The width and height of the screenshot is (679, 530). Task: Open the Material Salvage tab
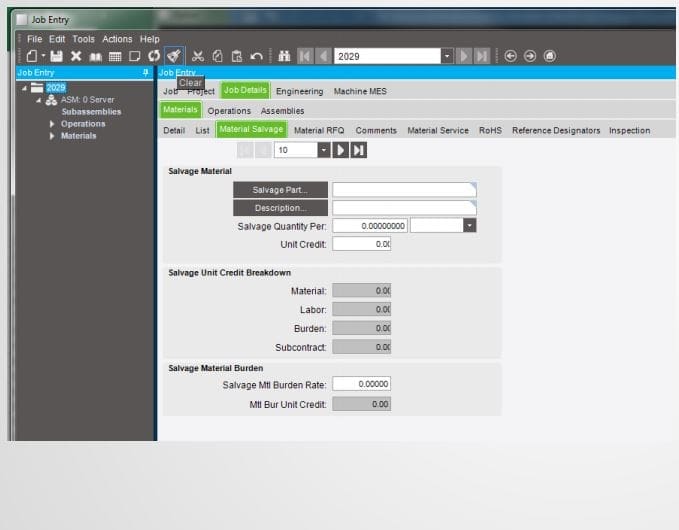(251, 129)
